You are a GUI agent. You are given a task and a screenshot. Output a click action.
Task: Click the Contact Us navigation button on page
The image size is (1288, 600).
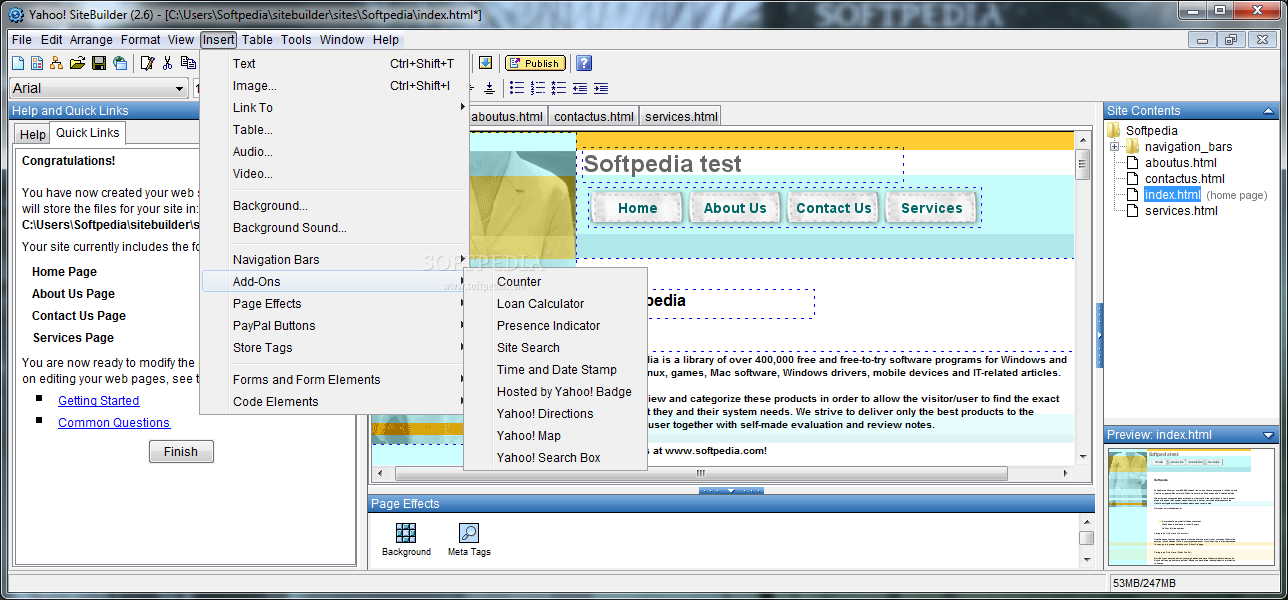click(834, 208)
